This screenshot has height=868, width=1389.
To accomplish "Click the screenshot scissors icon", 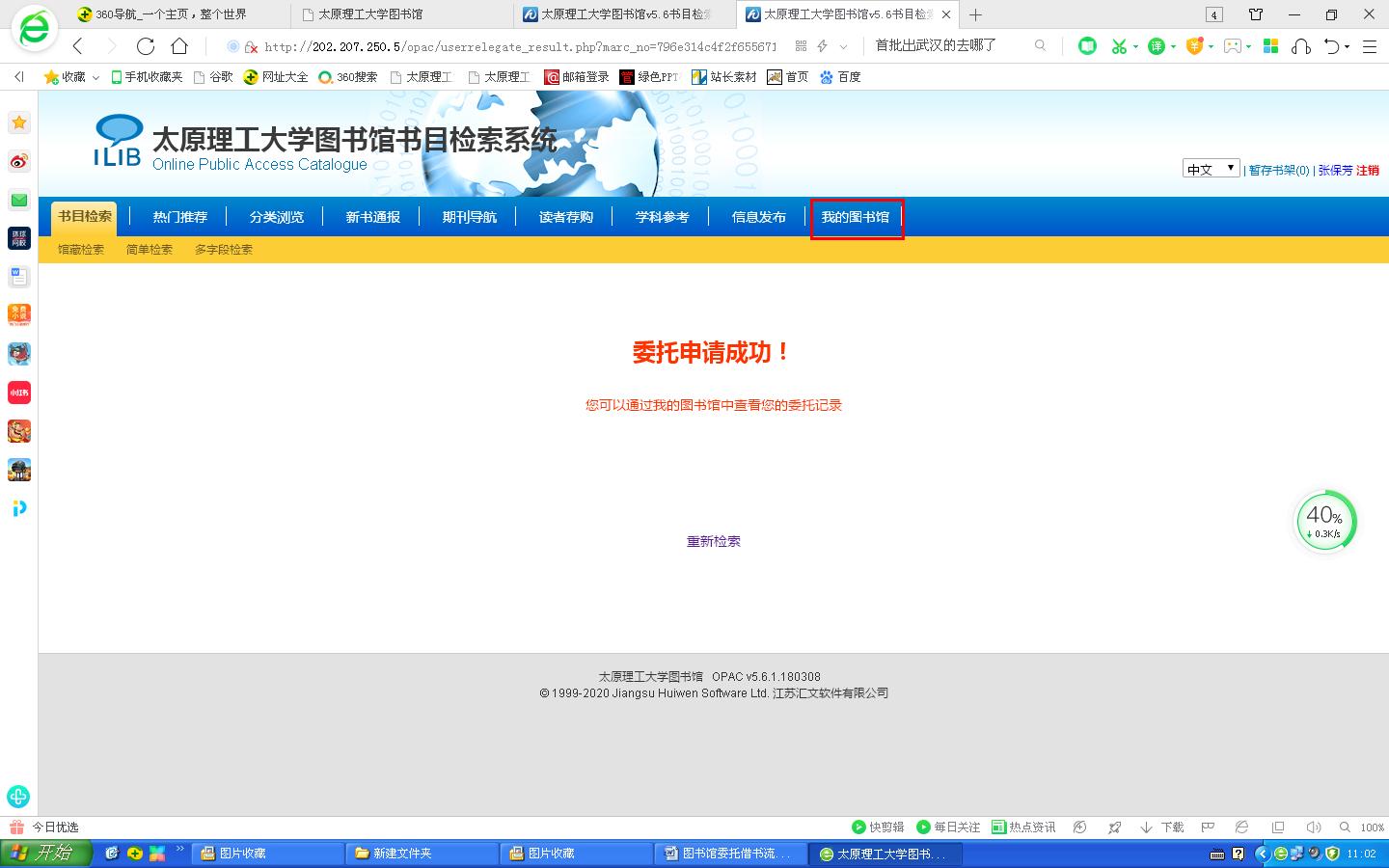I will coord(1119,46).
